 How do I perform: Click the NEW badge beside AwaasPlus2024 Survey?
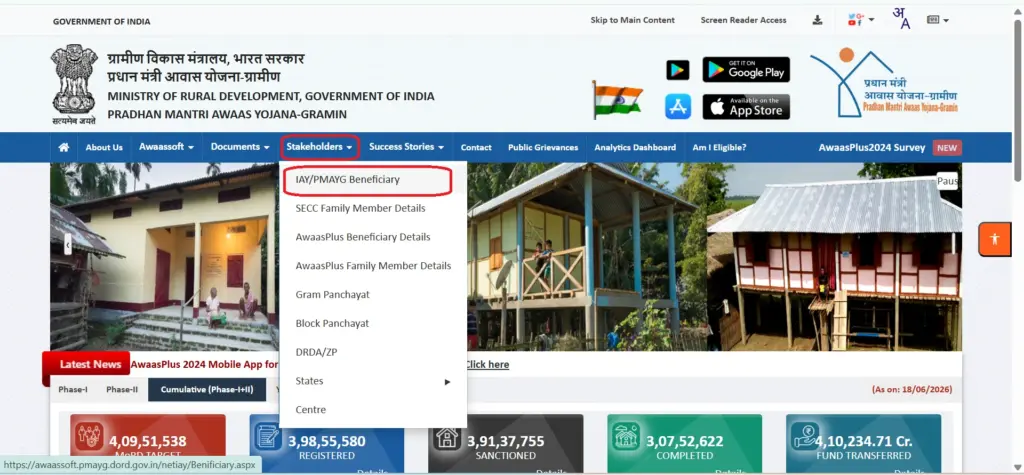947,148
